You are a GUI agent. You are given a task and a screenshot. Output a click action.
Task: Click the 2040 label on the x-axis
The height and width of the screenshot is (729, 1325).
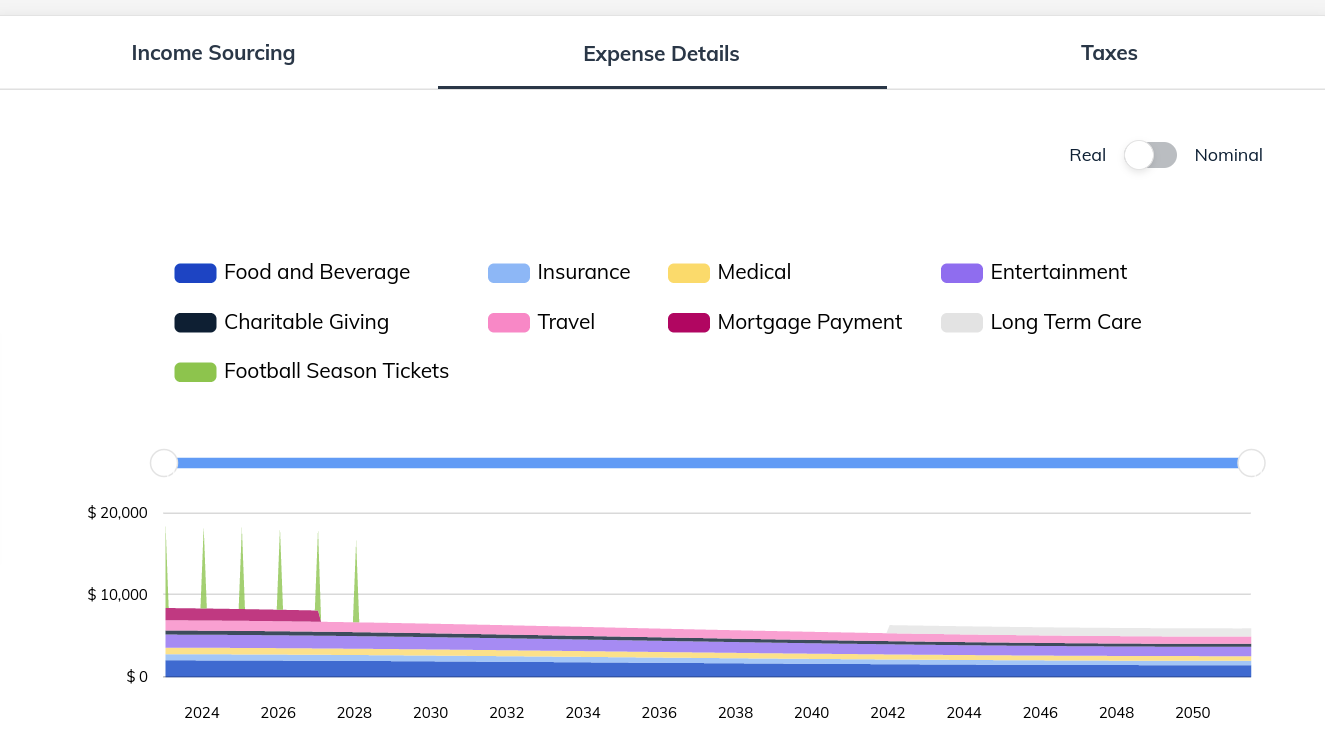(x=811, y=713)
